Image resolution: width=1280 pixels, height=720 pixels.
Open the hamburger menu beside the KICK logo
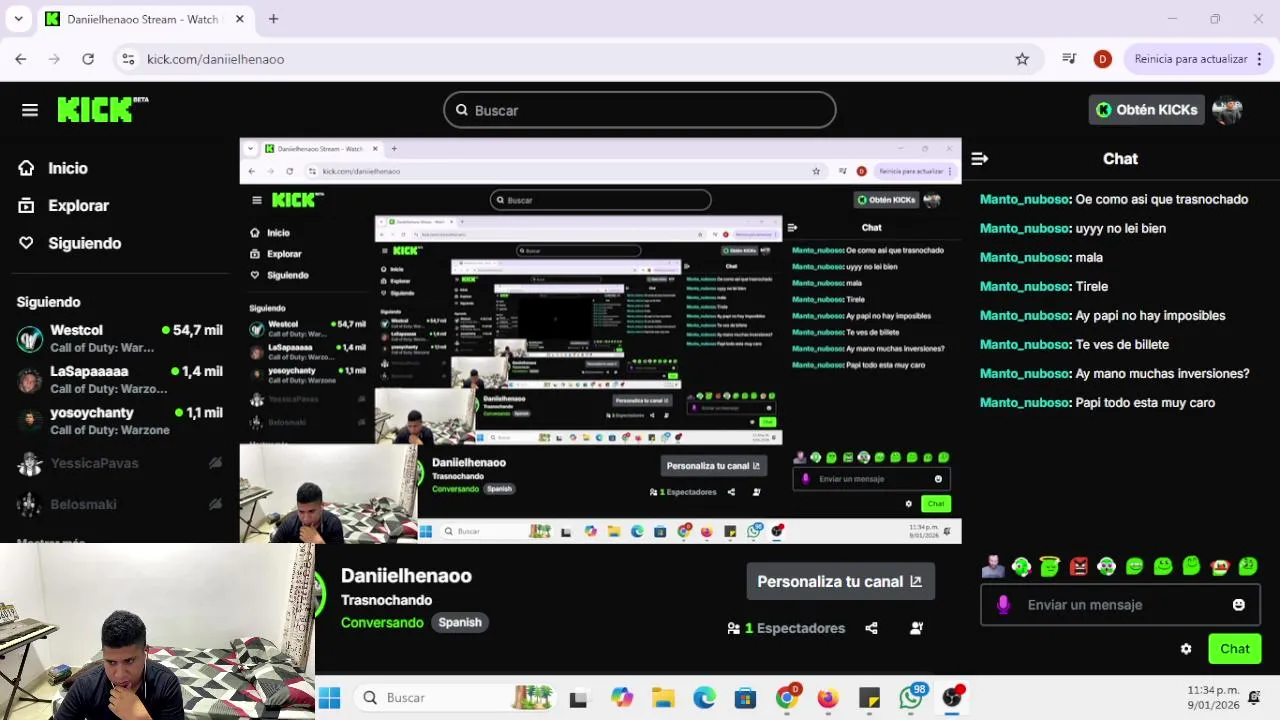tap(30, 110)
